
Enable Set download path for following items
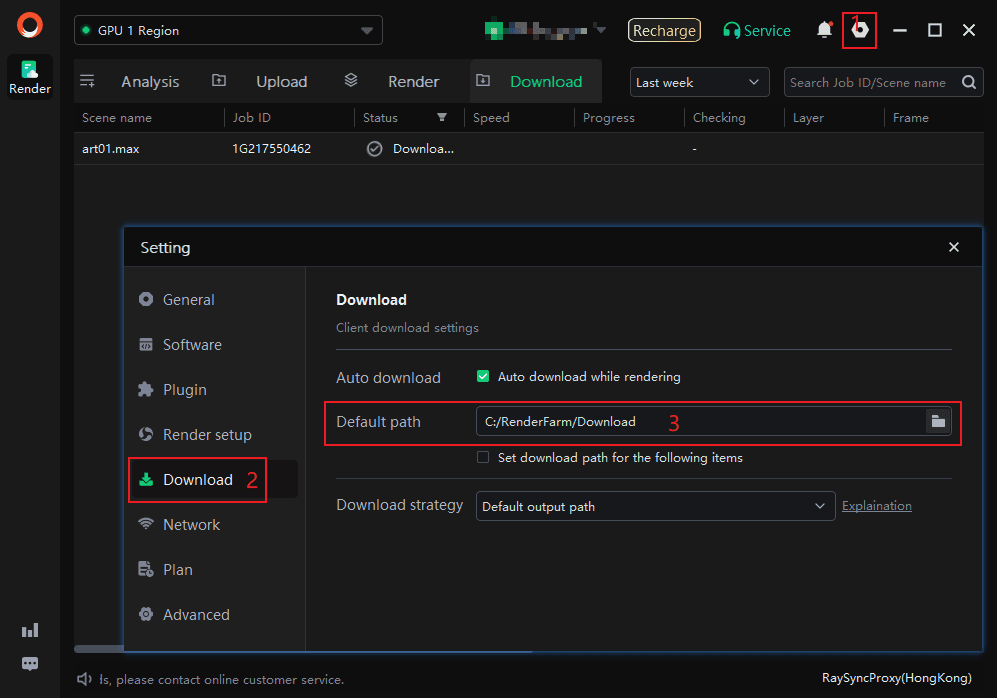483,458
